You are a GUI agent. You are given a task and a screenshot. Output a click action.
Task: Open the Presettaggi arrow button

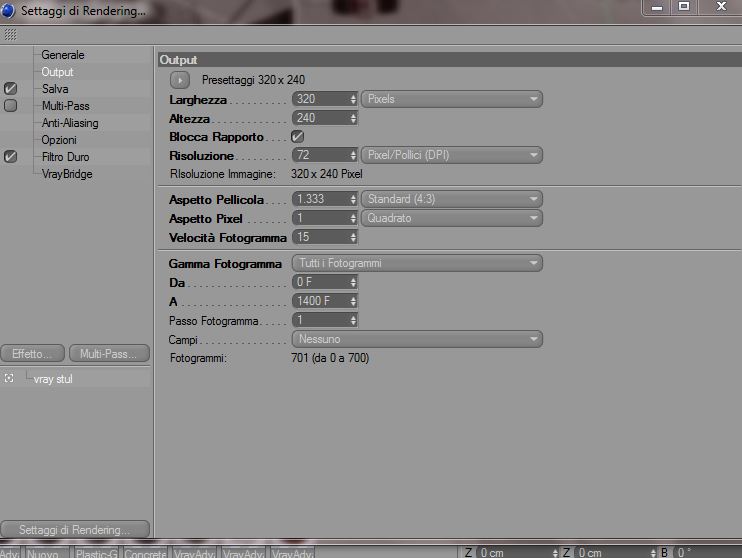click(x=180, y=80)
